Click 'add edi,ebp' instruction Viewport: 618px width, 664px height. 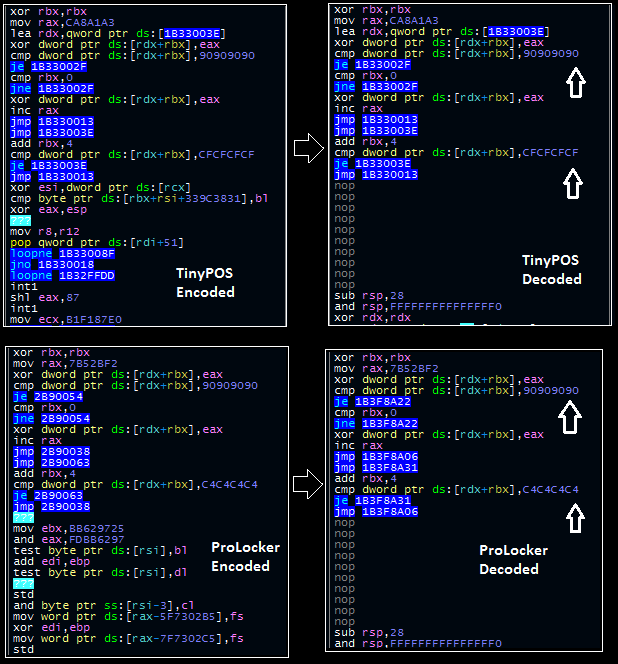pyautogui.click(x=52, y=562)
